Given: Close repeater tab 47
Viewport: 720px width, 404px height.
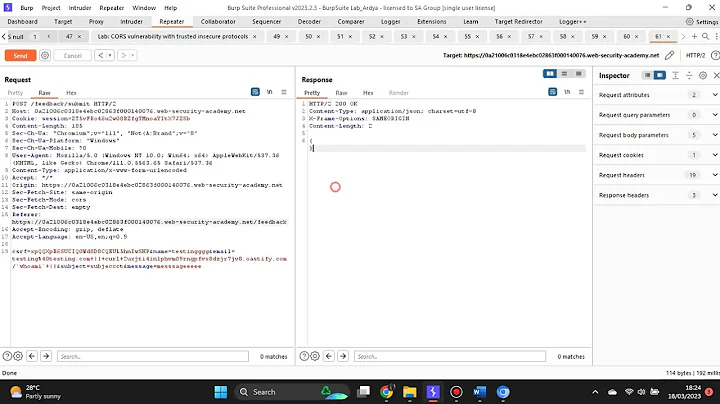Looking at the screenshot, I should (x=79, y=36).
